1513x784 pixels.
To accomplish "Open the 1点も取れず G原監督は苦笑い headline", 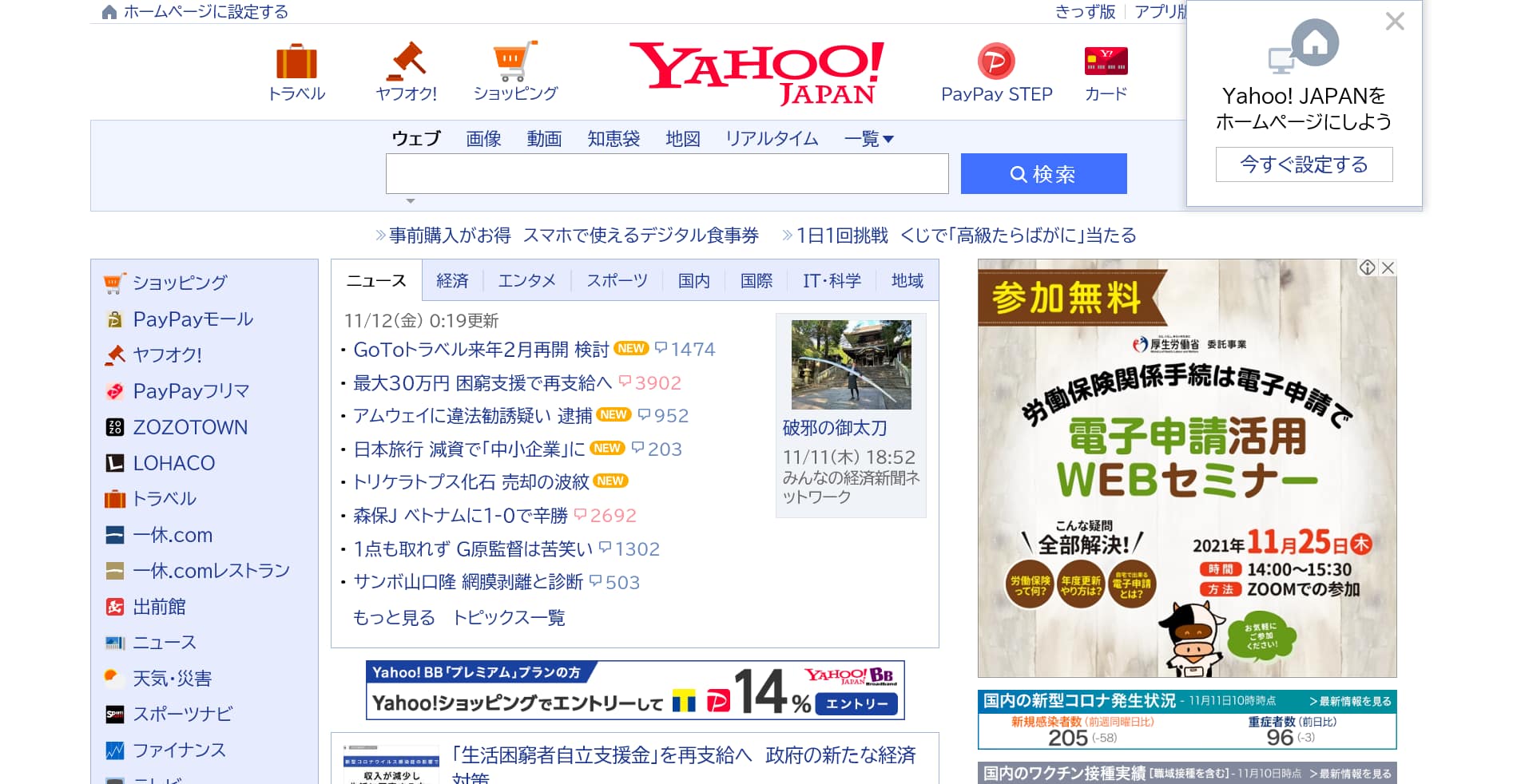I will click(x=473, y=549).
